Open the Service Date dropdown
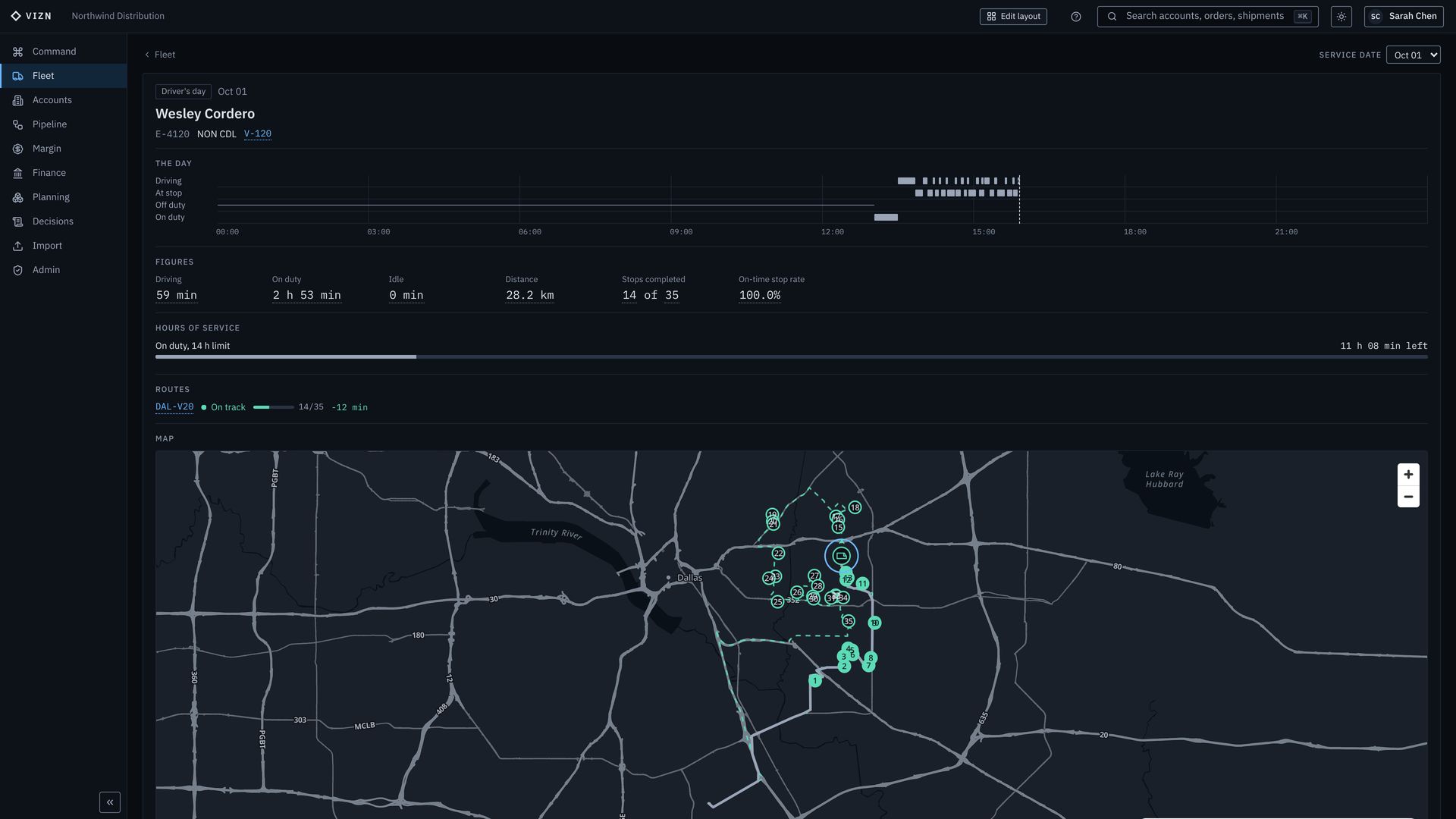1456x819 pixels. point(1413,55)
